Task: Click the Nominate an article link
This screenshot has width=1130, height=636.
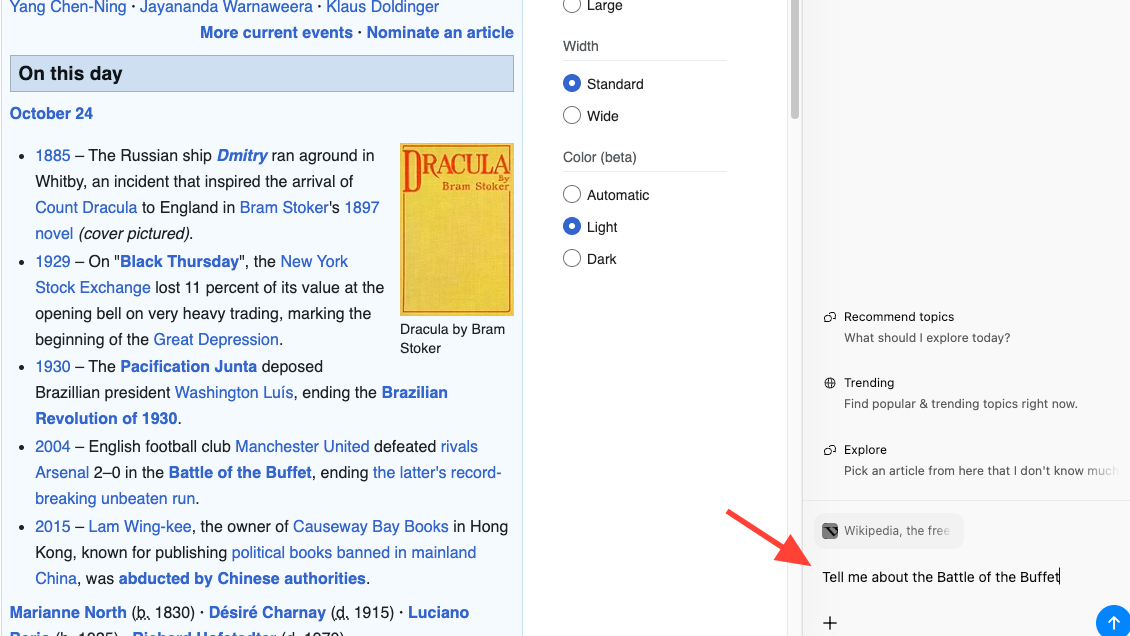Action: pos(440,32)
